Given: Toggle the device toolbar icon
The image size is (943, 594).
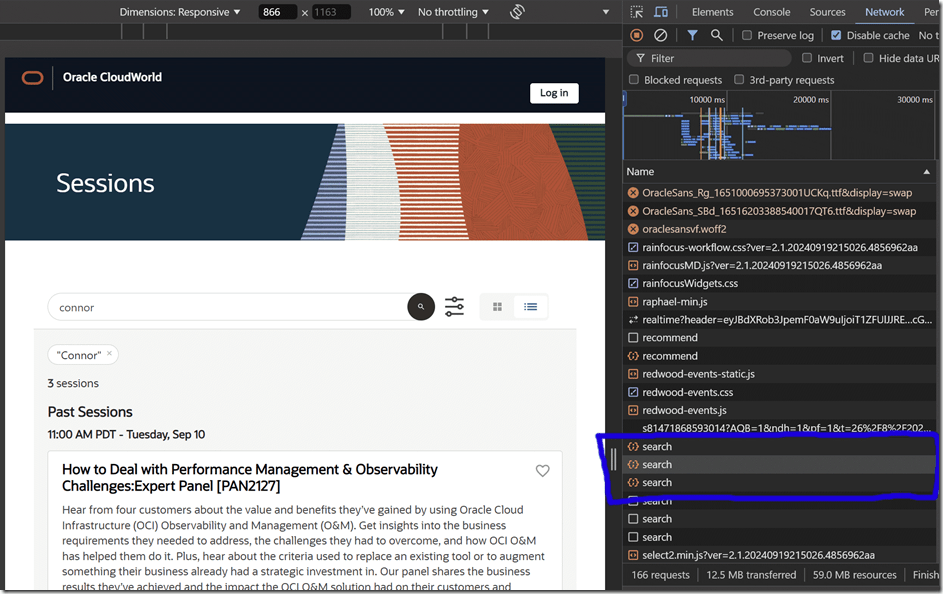Looking at the screenshot, I should (x=661, y=12).
